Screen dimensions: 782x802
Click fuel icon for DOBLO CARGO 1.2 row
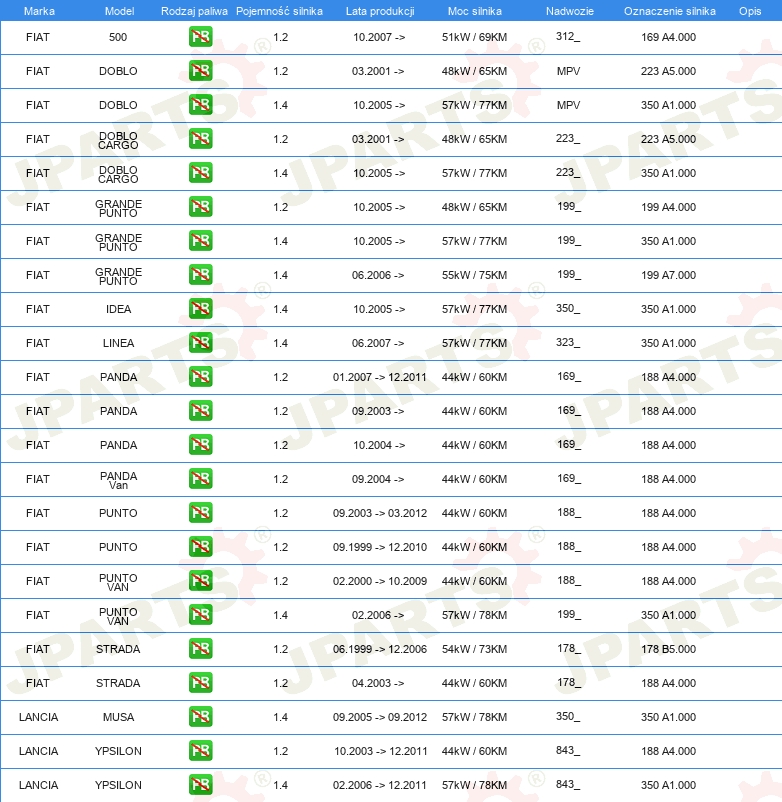(x=200, y=139)
